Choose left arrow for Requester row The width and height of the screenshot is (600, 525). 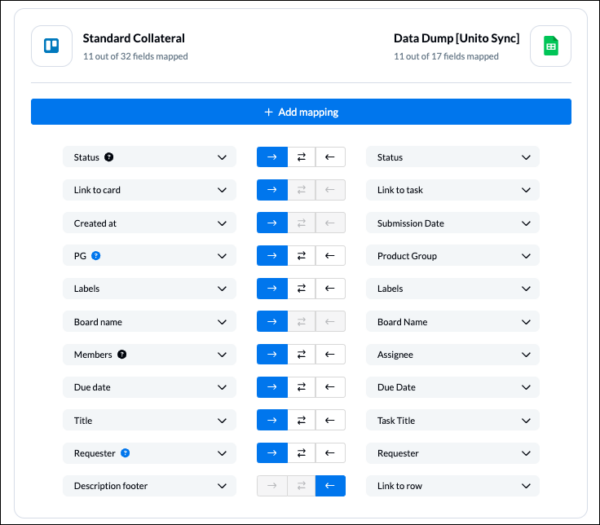pos(330,453)
